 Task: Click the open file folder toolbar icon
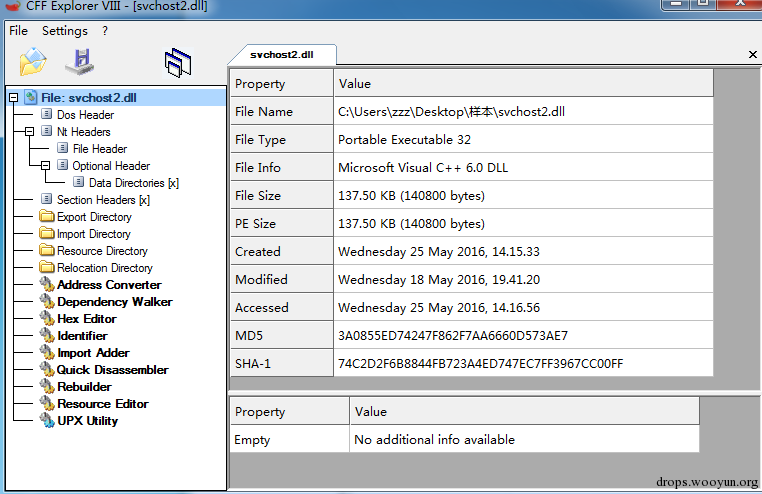coord(33,62)
